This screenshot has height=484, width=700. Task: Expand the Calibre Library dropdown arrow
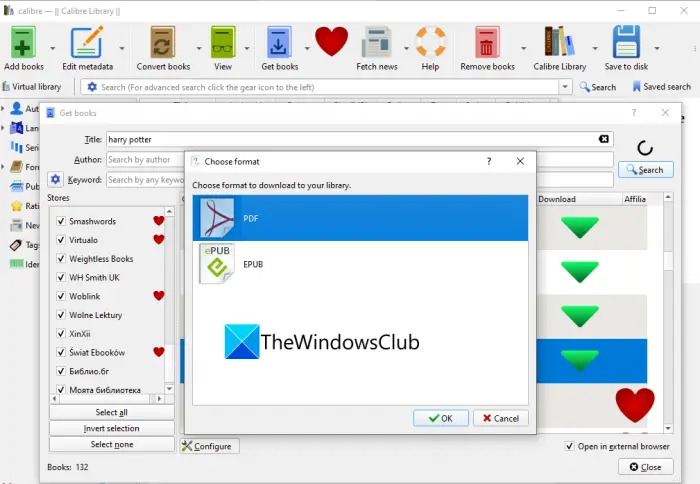[595, 48]
